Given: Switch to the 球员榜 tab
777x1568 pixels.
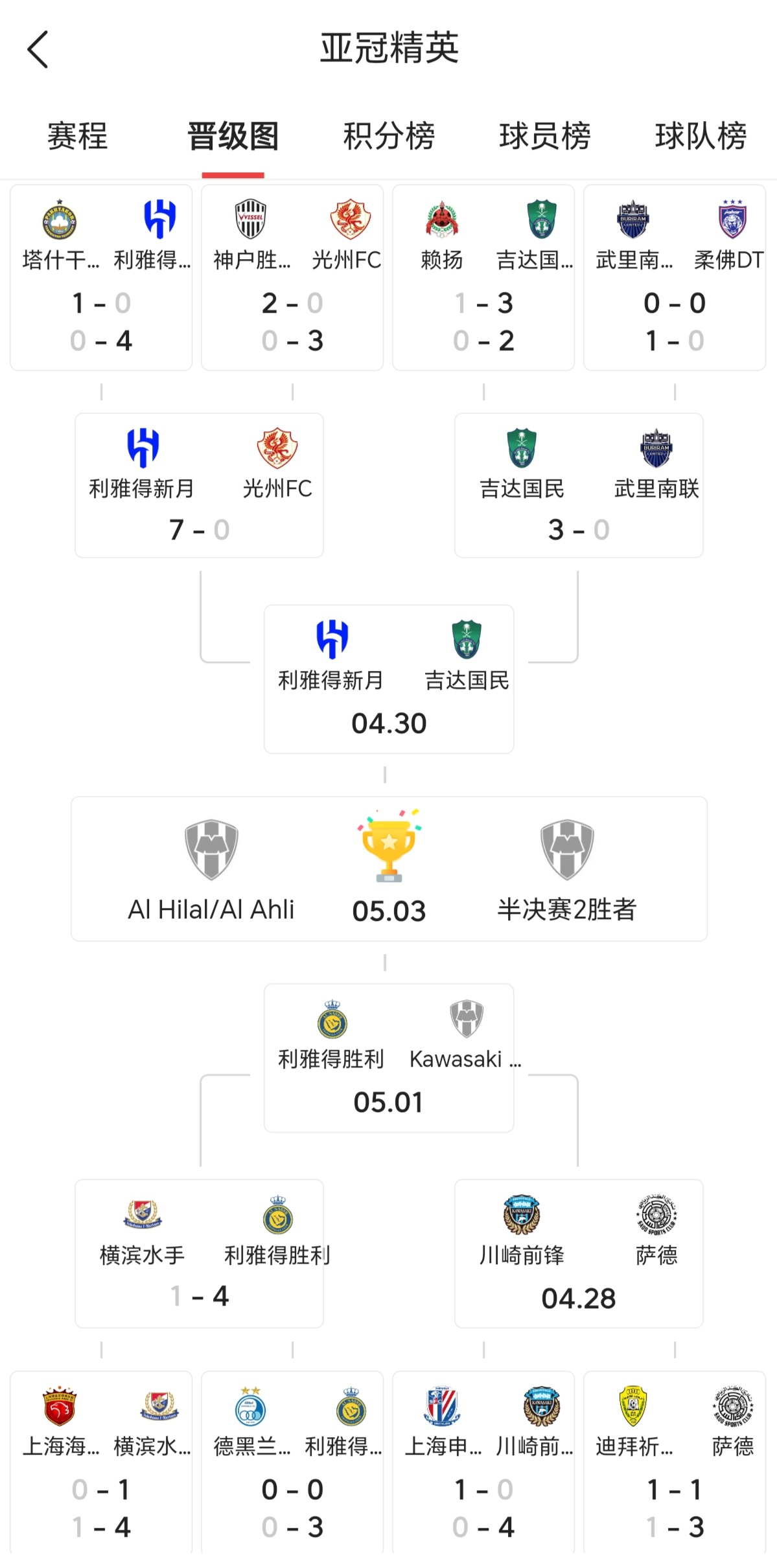Looking at the screenshot, I should (x=546, y=136).
